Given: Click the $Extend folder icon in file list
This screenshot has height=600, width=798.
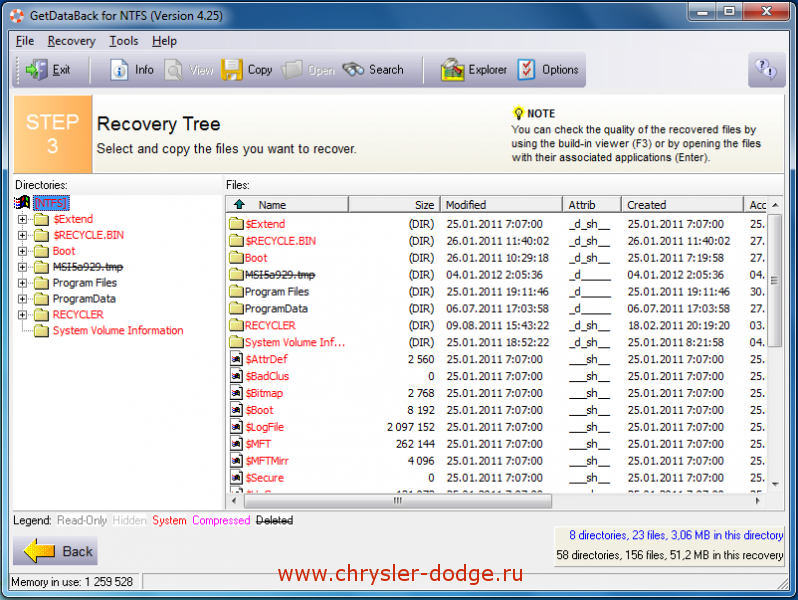Looking at the screenshot, I should click(236, 224).
